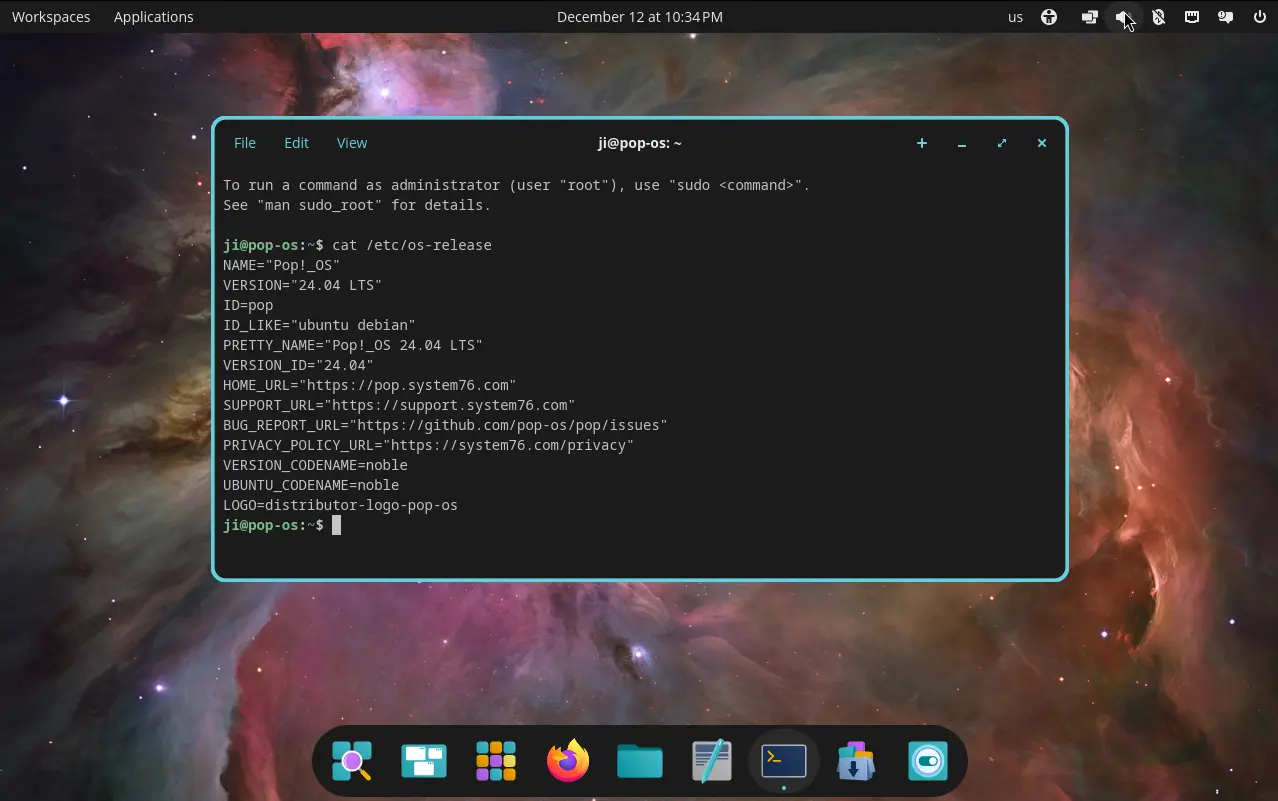Switch keyboard layout via 'us' indicator

pos(1015,17)
